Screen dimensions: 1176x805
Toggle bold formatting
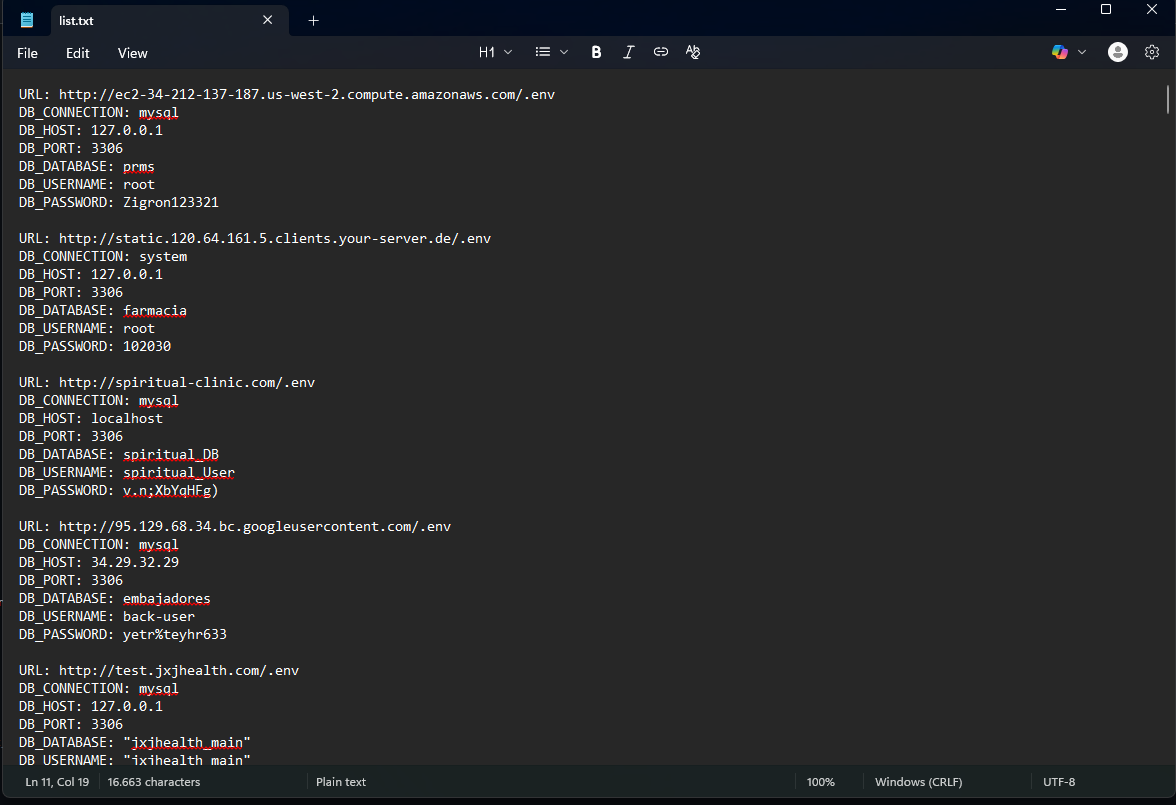click(x=596, y=52)
